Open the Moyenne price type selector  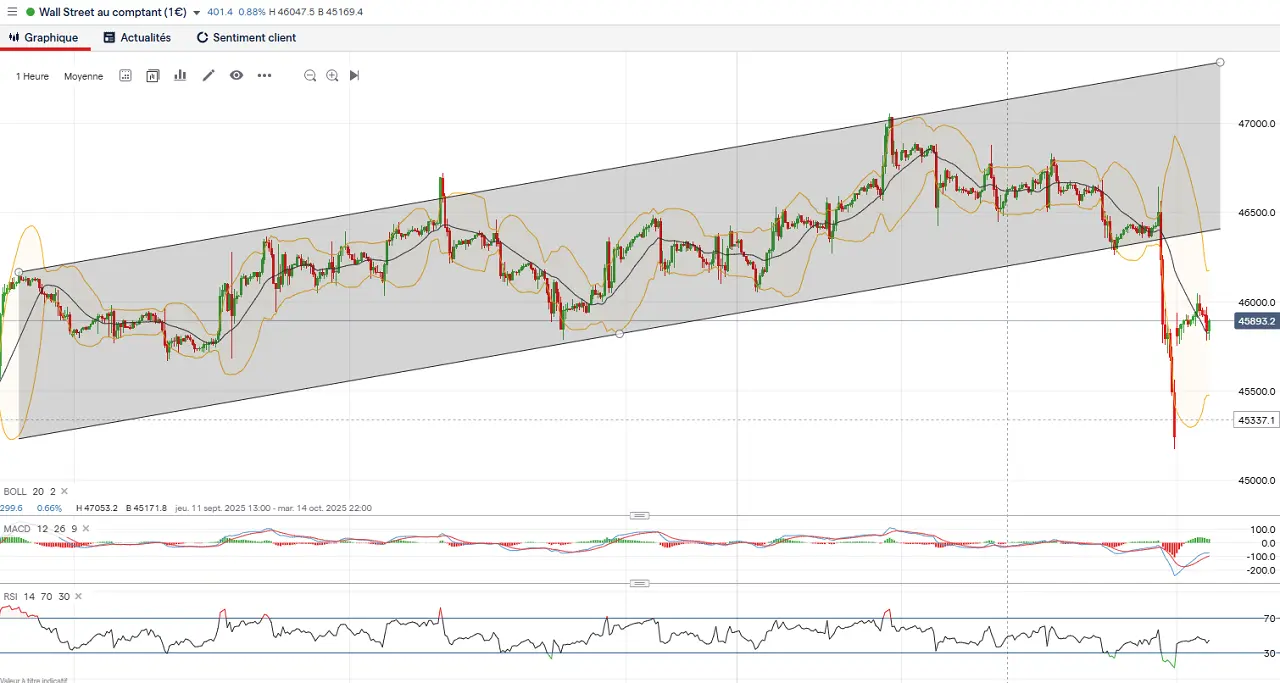click(83, 76)
